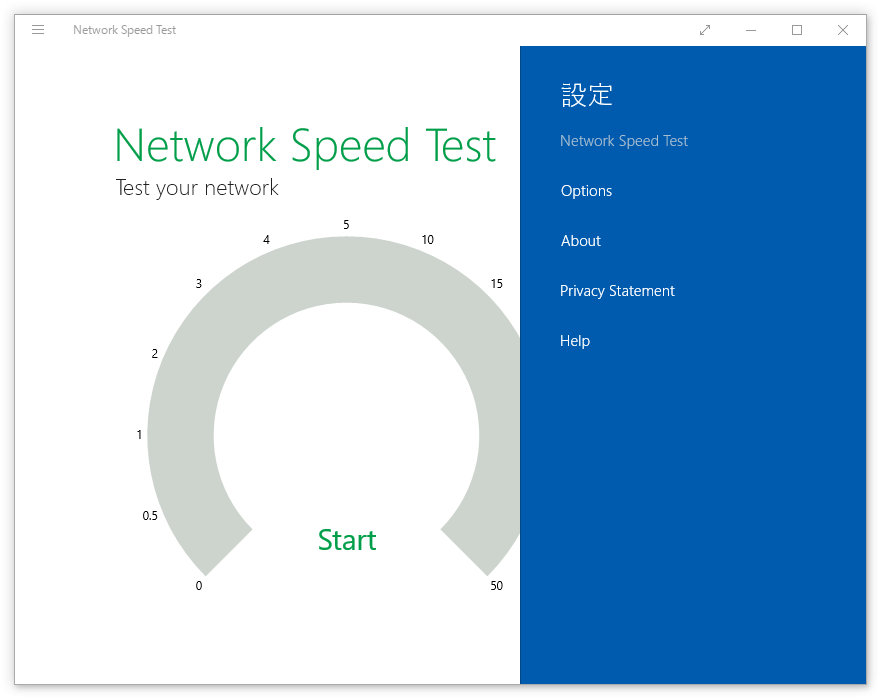Click the 'Network Speed Test' label in settings panel

click(624, 141)
